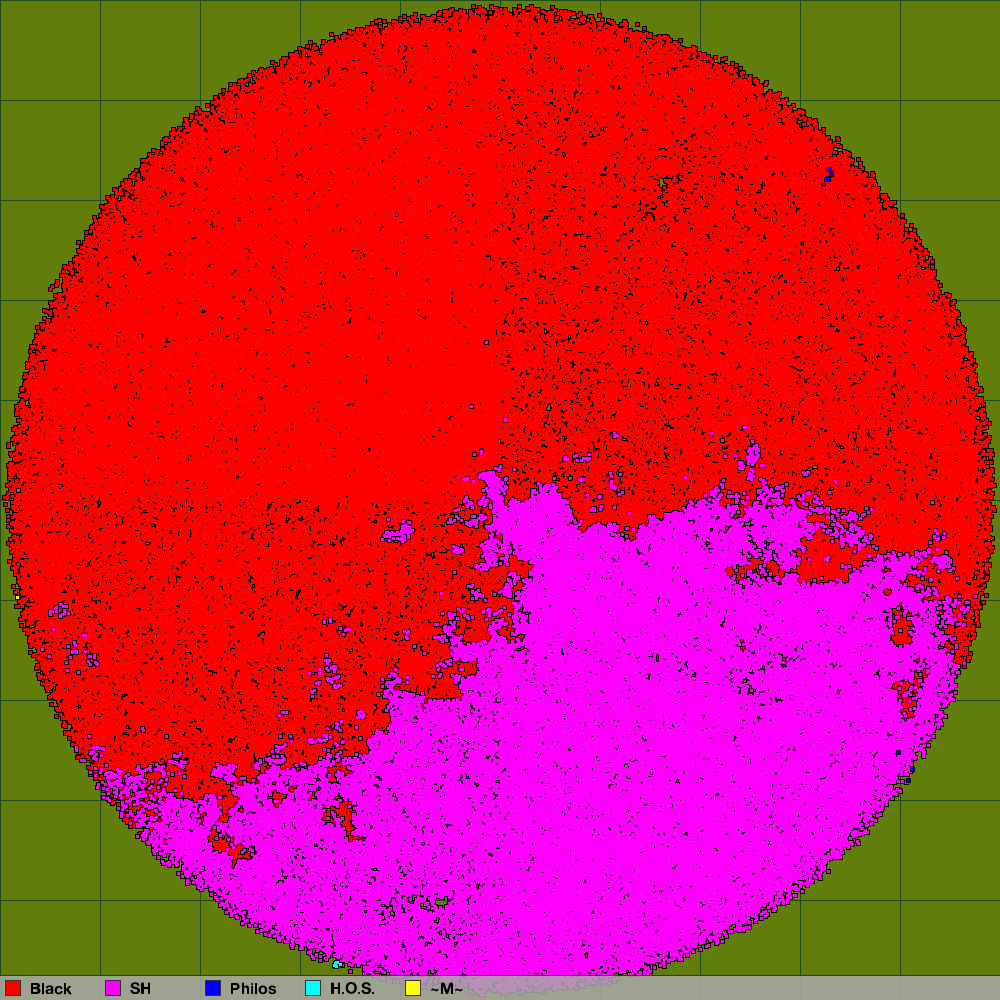Select the "~M~" legend label
Image resolution: width=1000 pixels, height=1000 pixels.
[446, 989]
